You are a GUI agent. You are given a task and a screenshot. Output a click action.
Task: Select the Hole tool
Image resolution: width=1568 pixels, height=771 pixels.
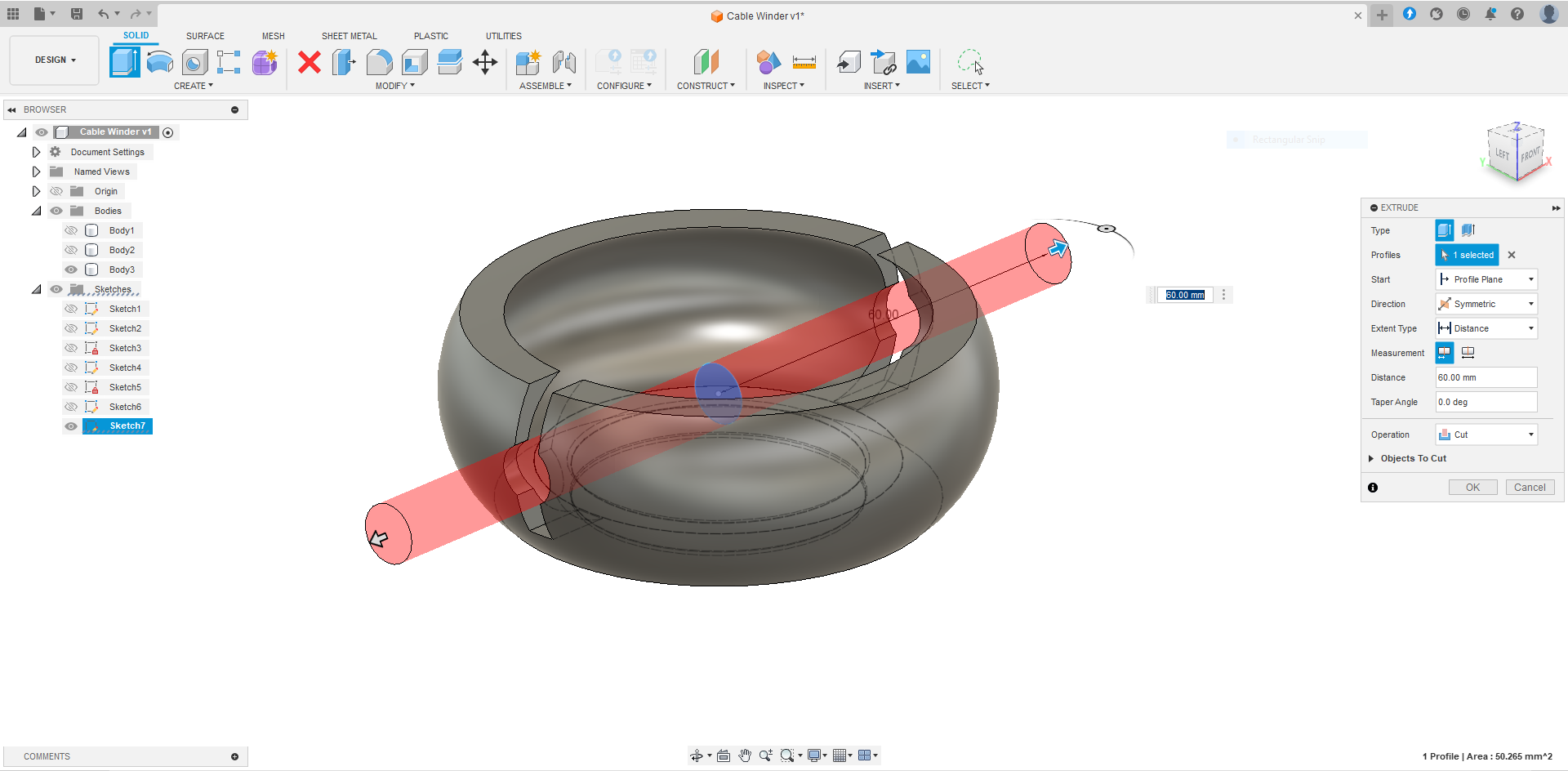[x=194, y=62]
